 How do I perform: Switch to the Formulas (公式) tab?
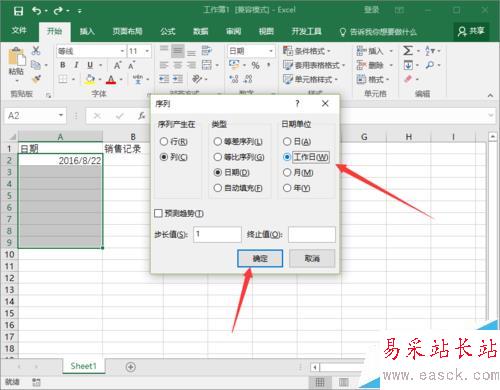click(168, 31)
